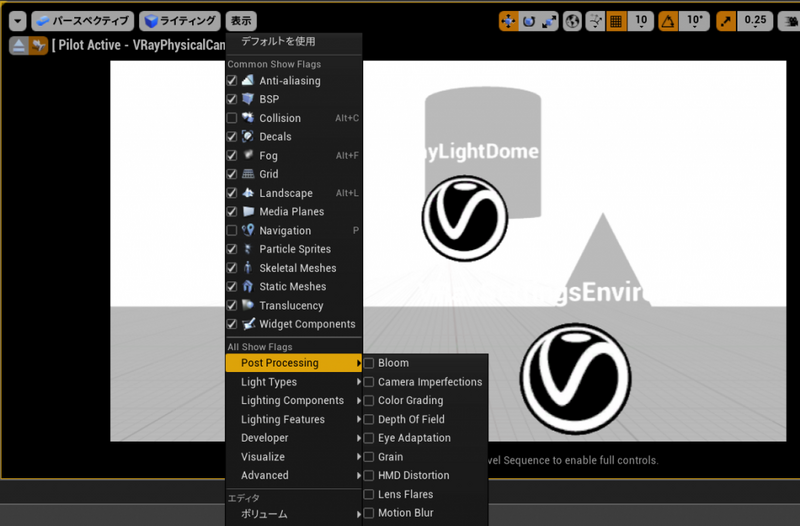Enable the Depth Of Field checkbox
Screen dimensions: 800x526
tap(369, 419)
